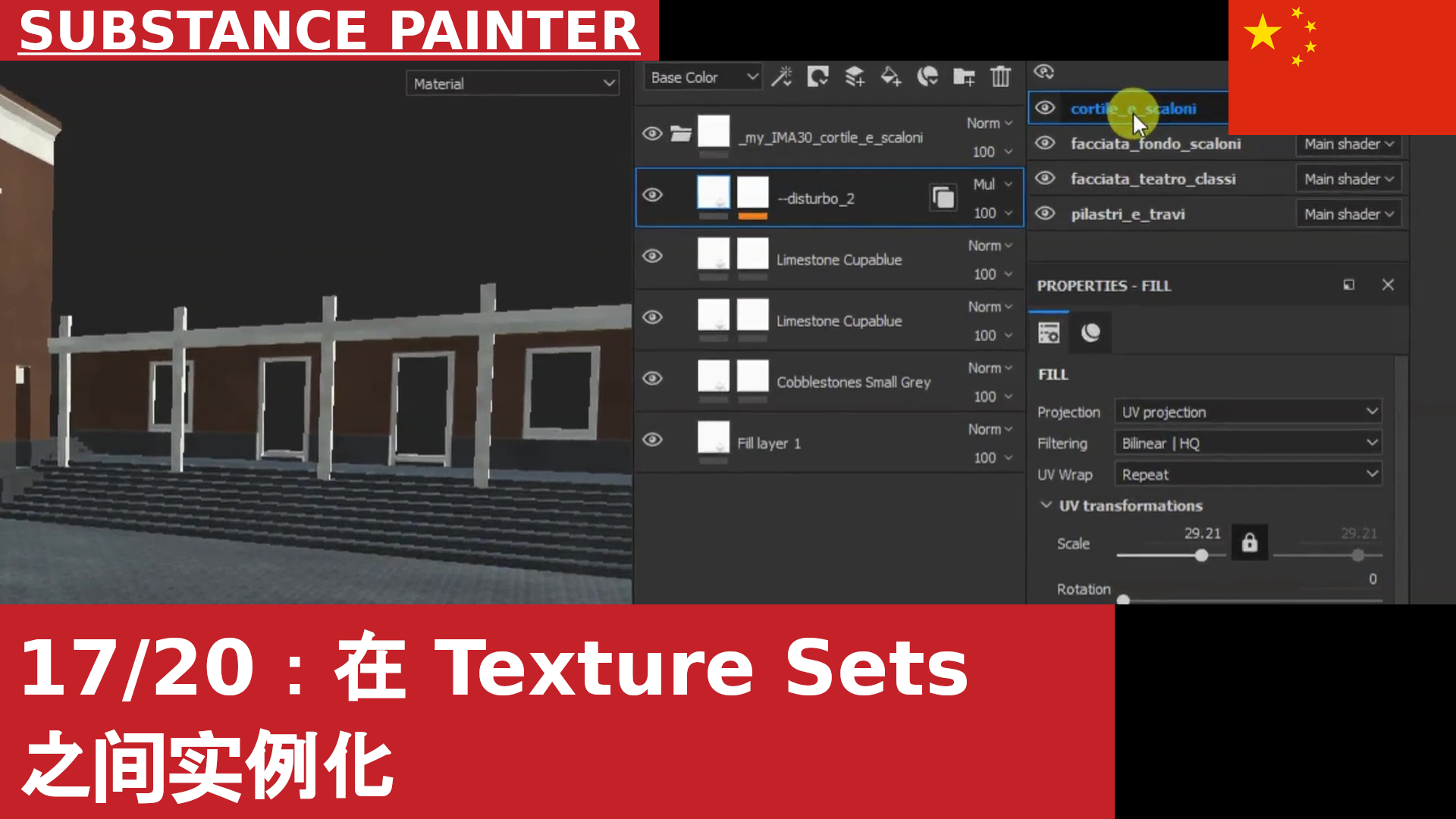This screenshot has height=819, width=1456.
Task: Open the Base Color channel dropdown
Action: [x=702, y=77]
